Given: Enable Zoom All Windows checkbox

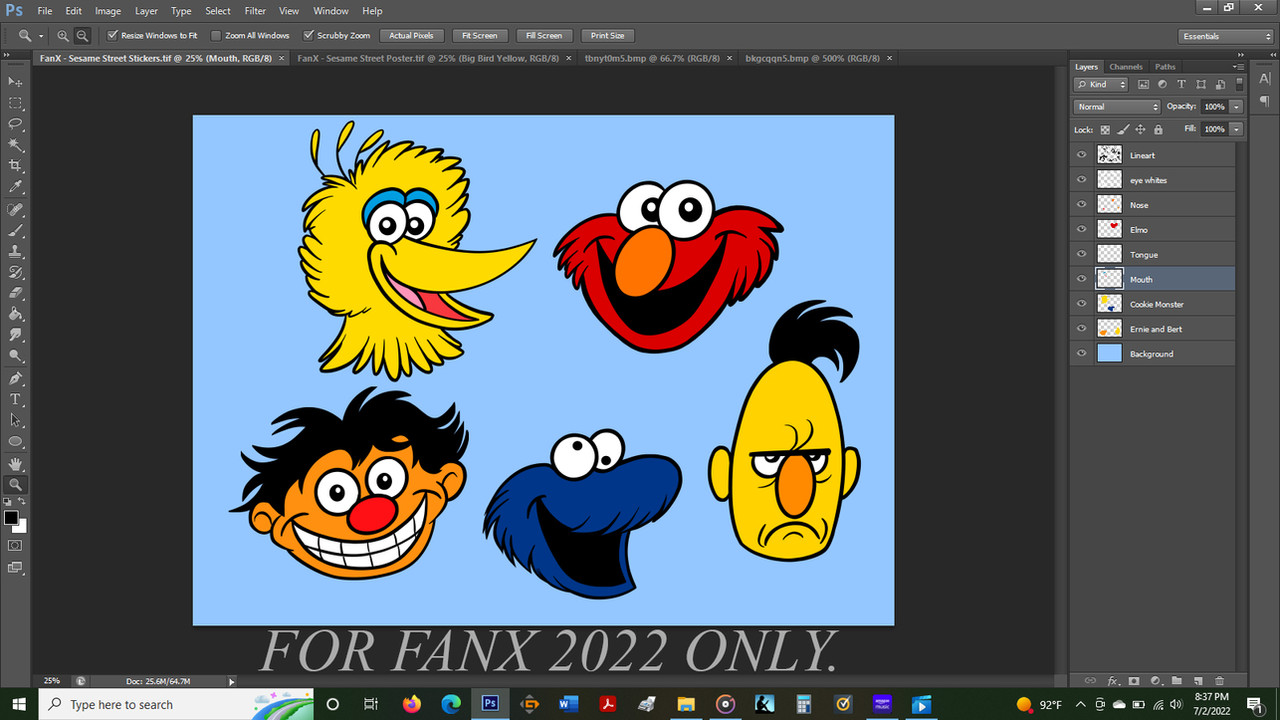Looking at the screenshot, I should (217, 35).
